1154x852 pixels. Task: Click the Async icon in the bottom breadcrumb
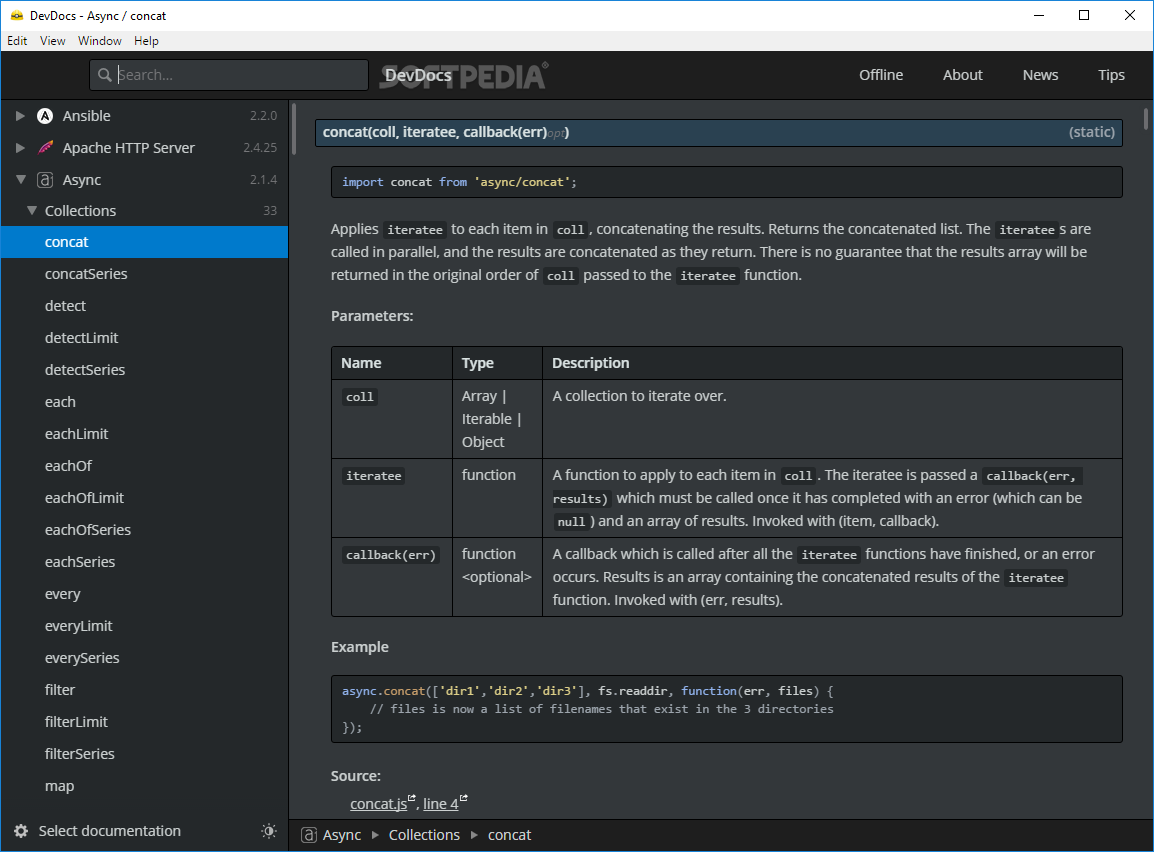309,835
